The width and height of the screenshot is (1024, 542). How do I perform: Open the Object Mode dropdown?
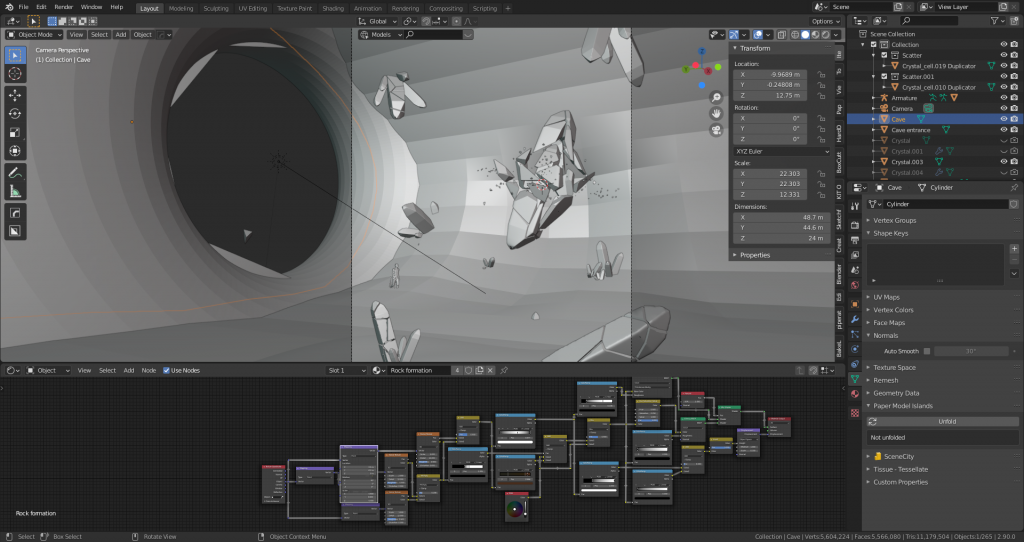point(35,35)
